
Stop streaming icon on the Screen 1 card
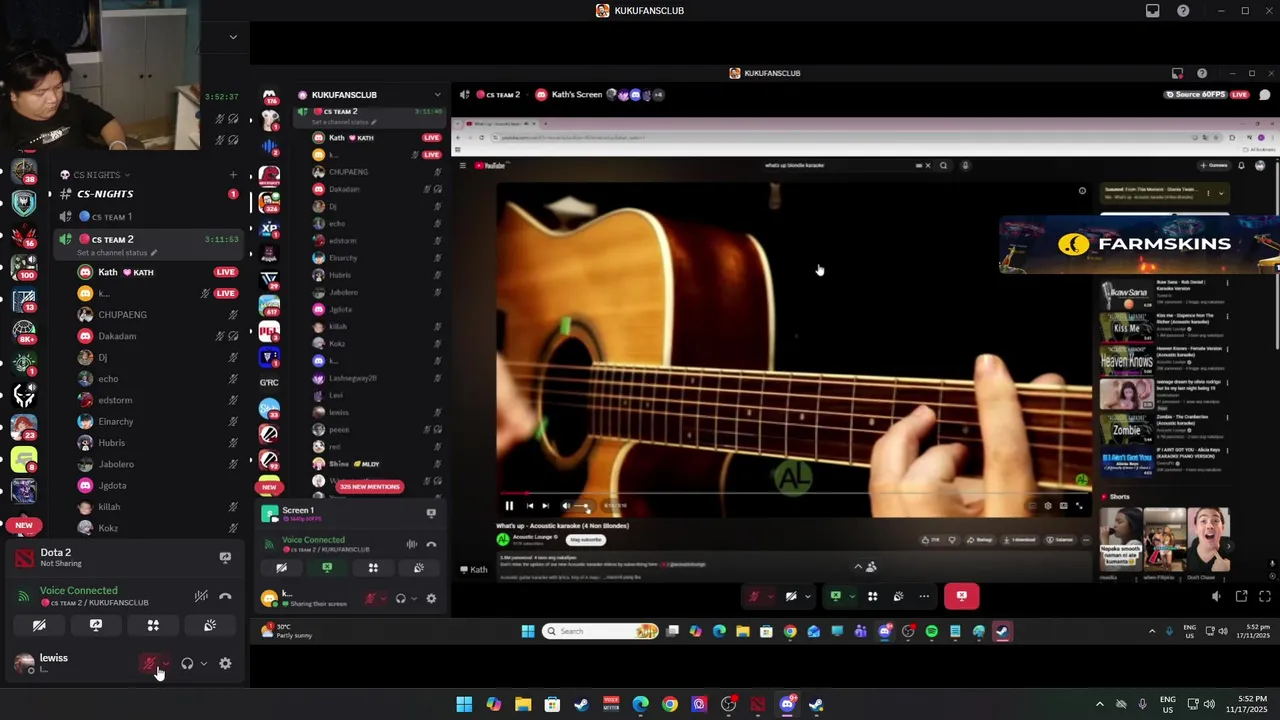(x=431, y=513)
